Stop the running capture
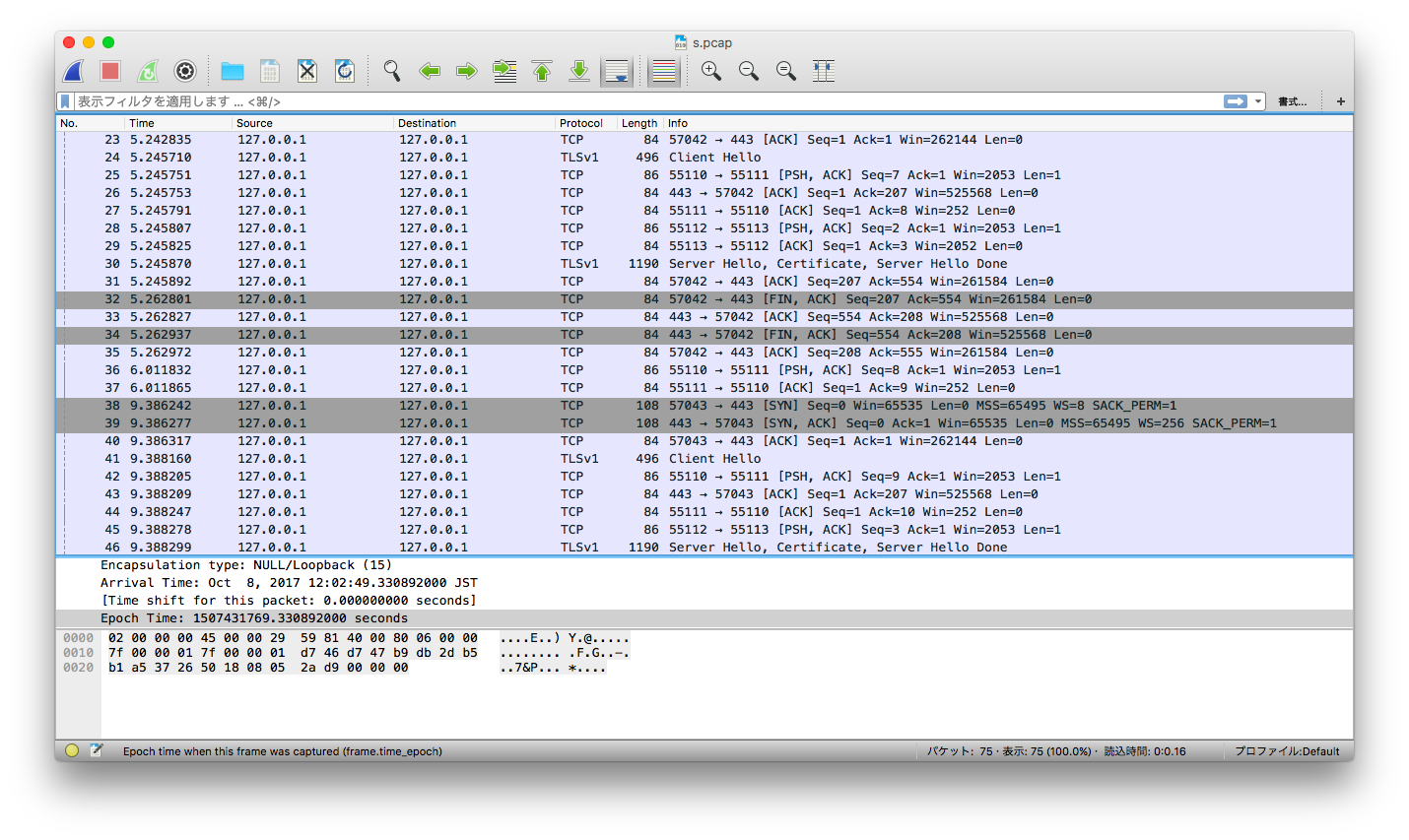This screenshot has height=840, width=1409. point(110,71)
